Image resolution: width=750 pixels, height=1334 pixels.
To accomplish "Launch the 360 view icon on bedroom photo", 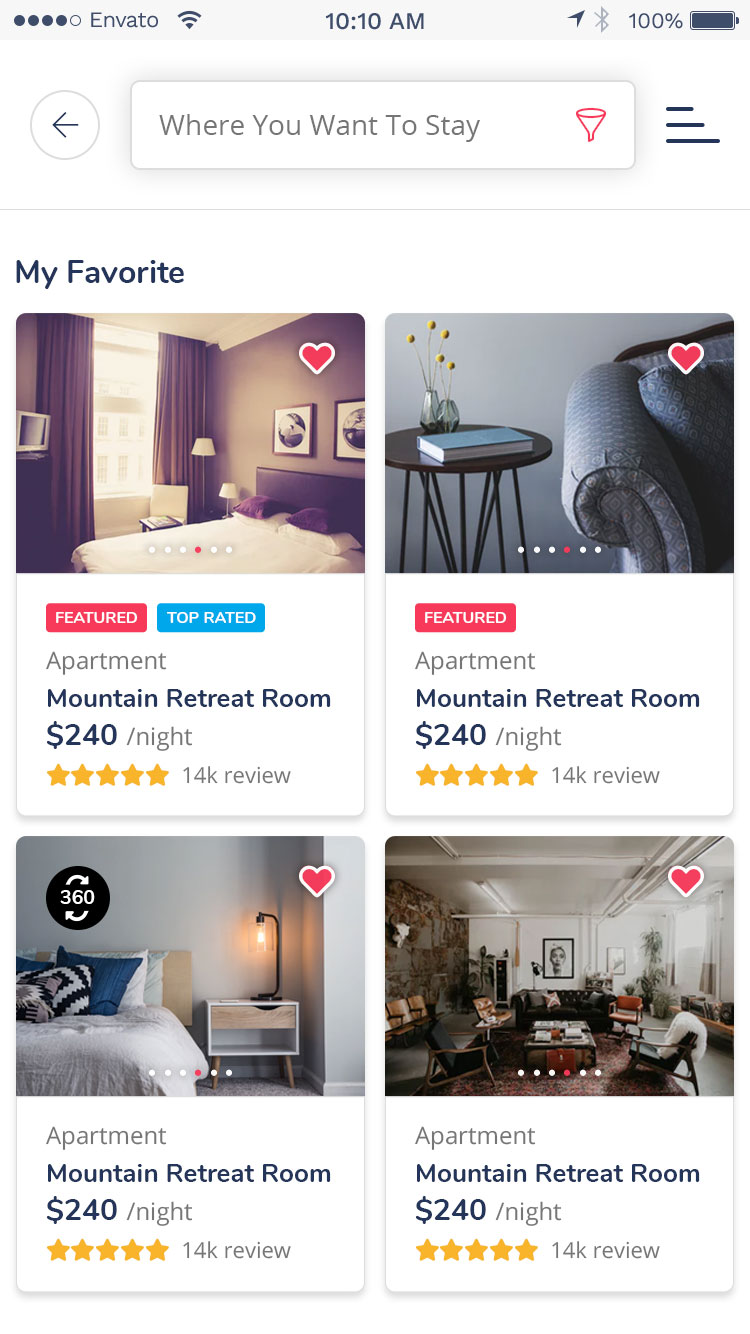I will (x=78, y=897).
